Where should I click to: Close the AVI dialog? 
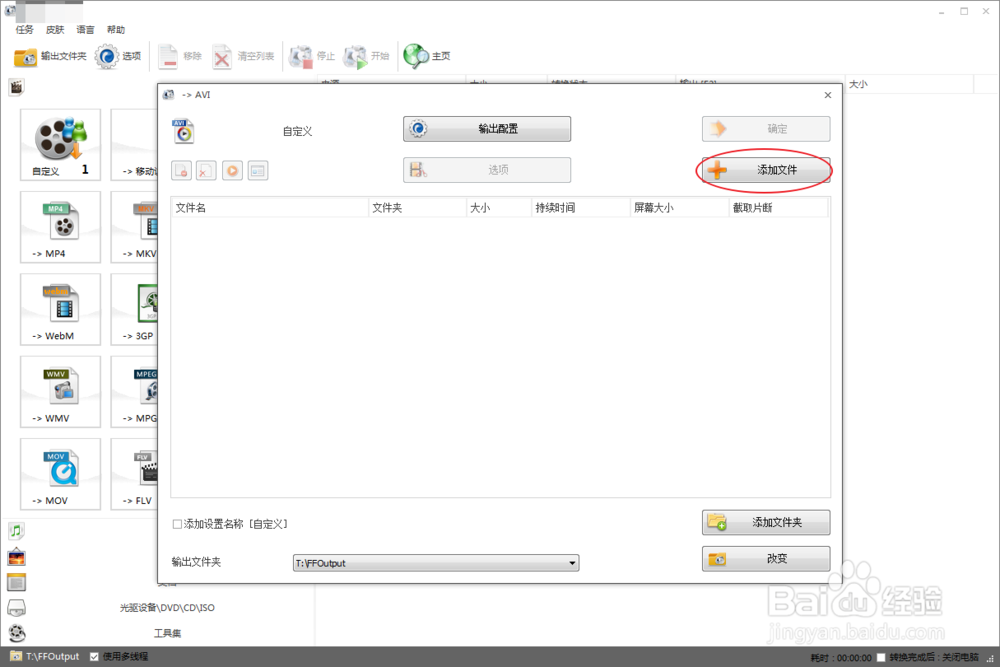[828, 95]
